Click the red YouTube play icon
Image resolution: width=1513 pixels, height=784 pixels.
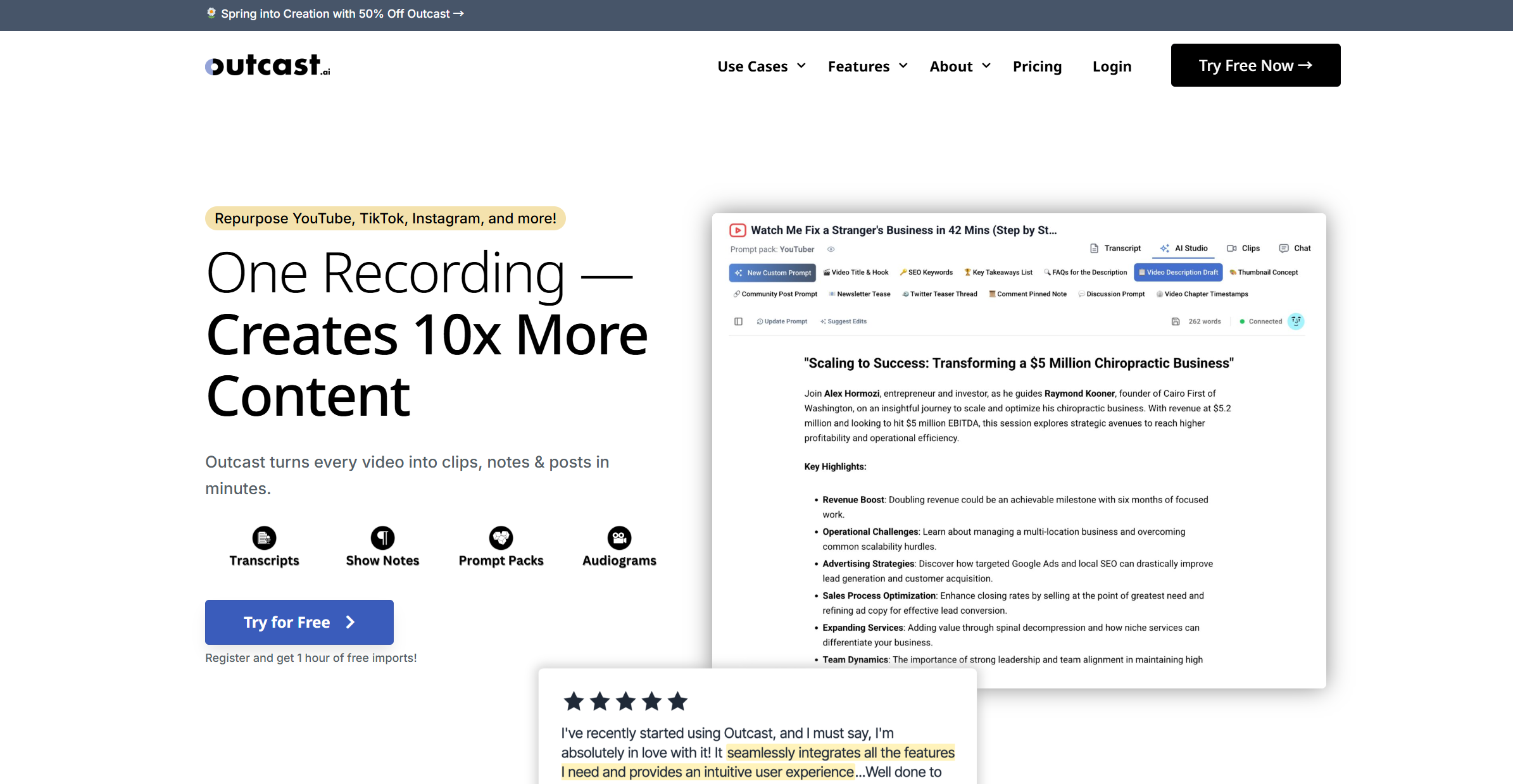coord(738,230)
